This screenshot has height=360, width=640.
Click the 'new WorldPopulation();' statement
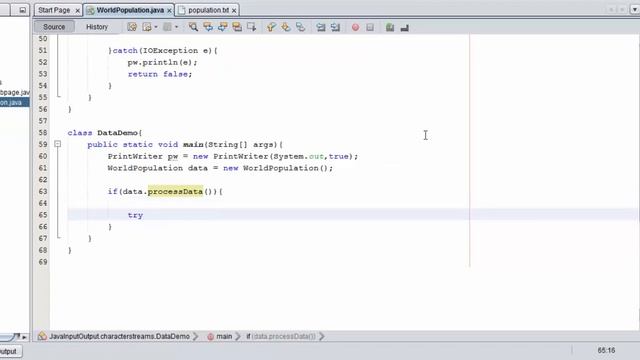click(x=278, y=168)
